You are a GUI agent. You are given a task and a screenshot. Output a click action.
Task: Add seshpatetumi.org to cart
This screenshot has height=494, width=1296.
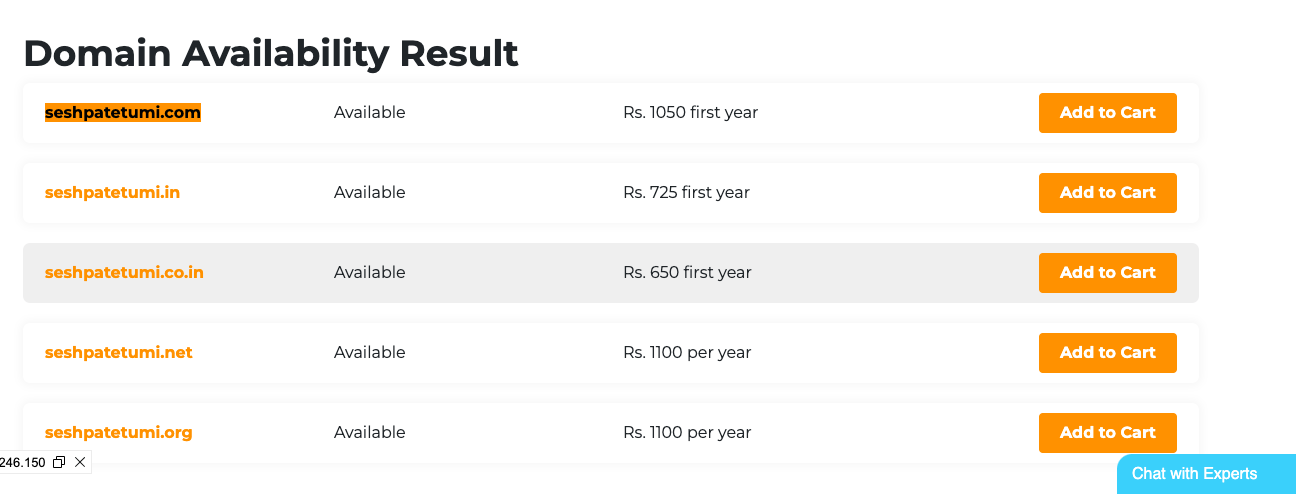coord(1107,433)
